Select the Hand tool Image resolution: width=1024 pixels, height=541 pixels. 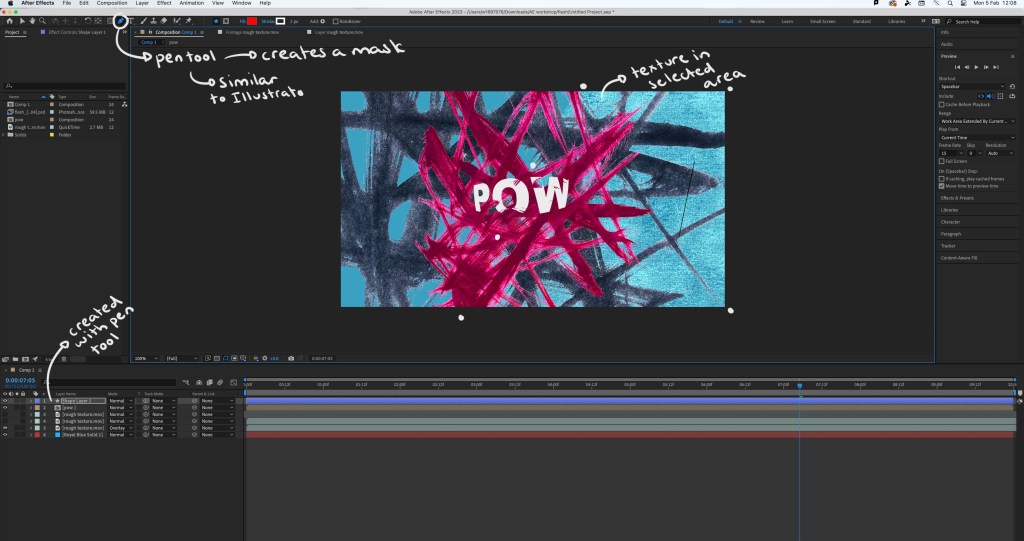coord(32,20)
